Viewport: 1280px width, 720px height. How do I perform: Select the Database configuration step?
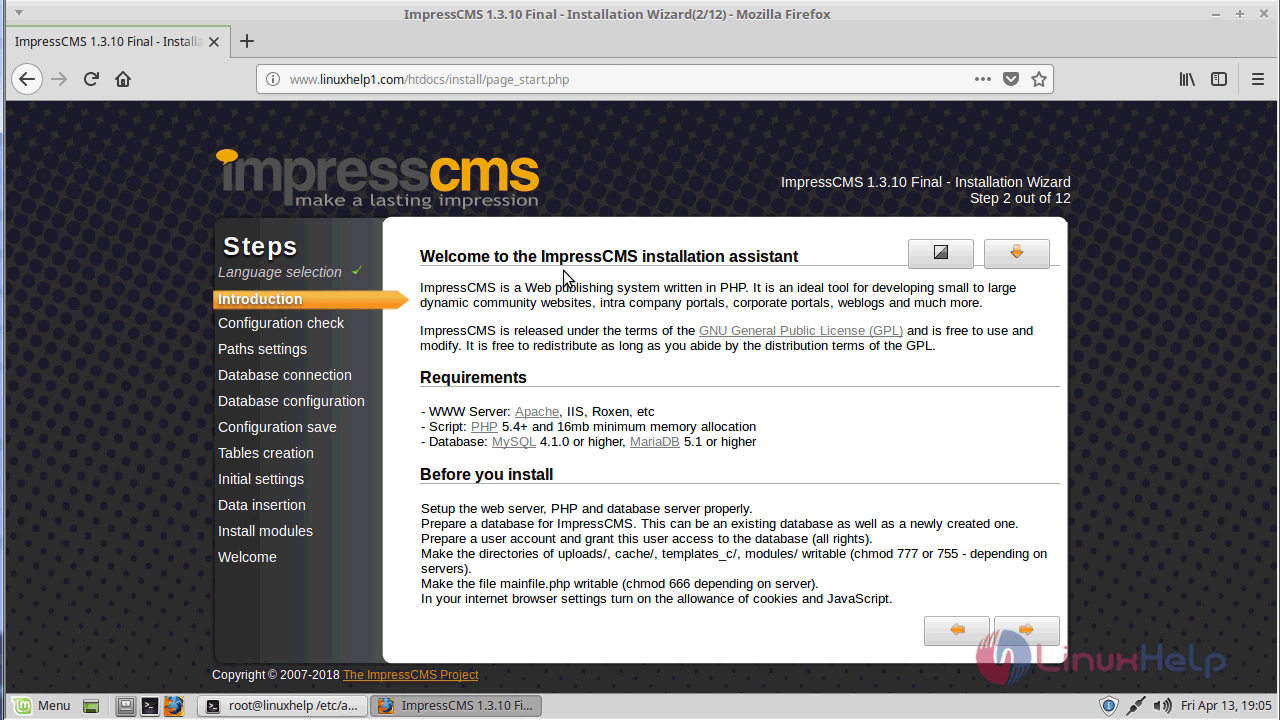tap(292, 401)
